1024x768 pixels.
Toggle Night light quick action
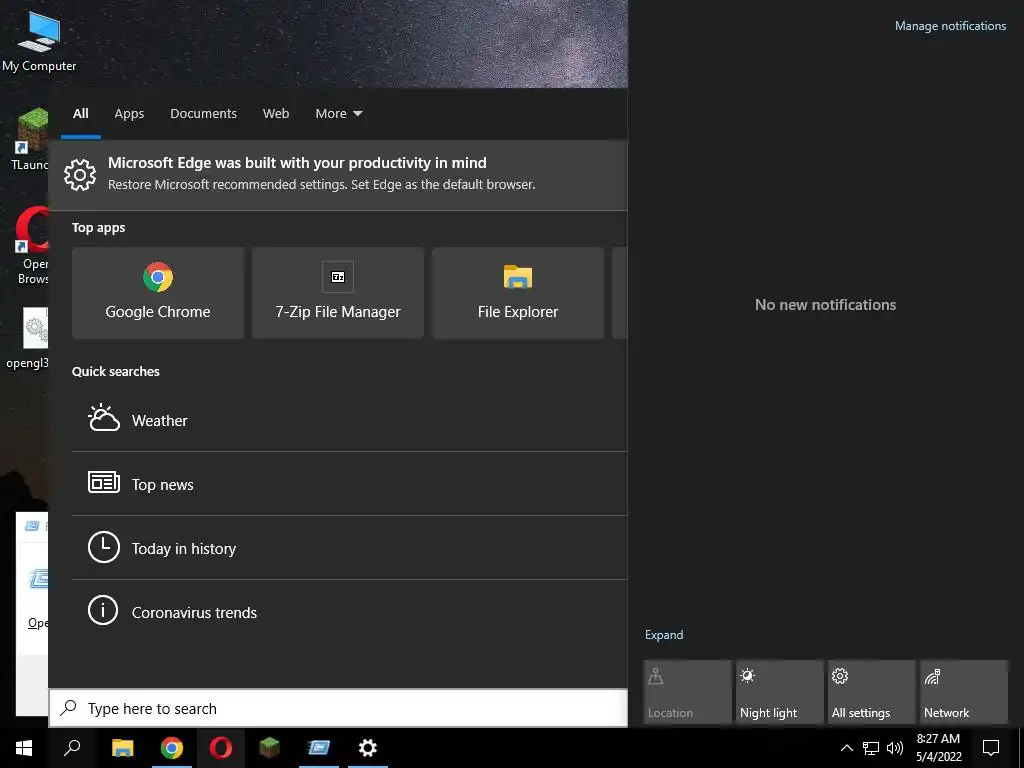779,692
